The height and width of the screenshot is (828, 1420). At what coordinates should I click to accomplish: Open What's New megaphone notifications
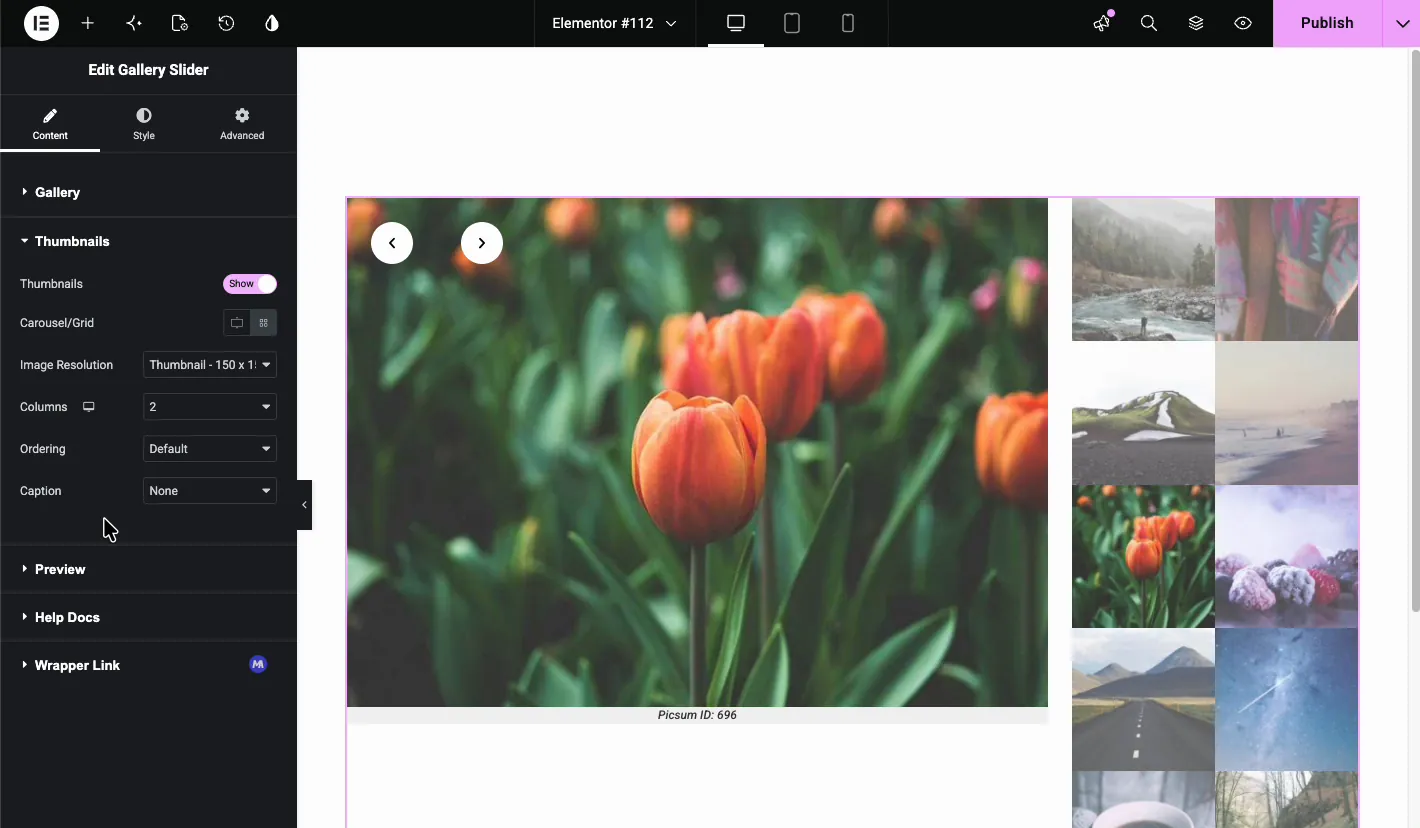(x=1102, y=23)
